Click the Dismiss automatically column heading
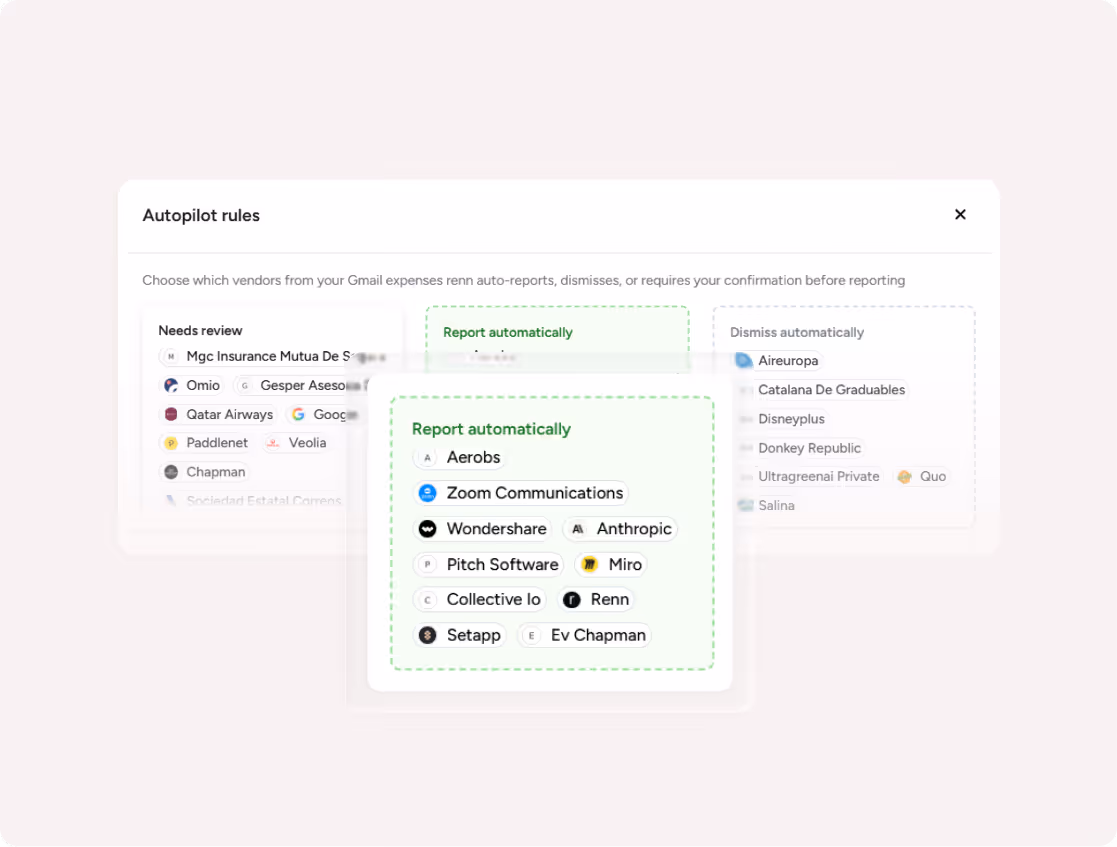 [x=796, y=333]
